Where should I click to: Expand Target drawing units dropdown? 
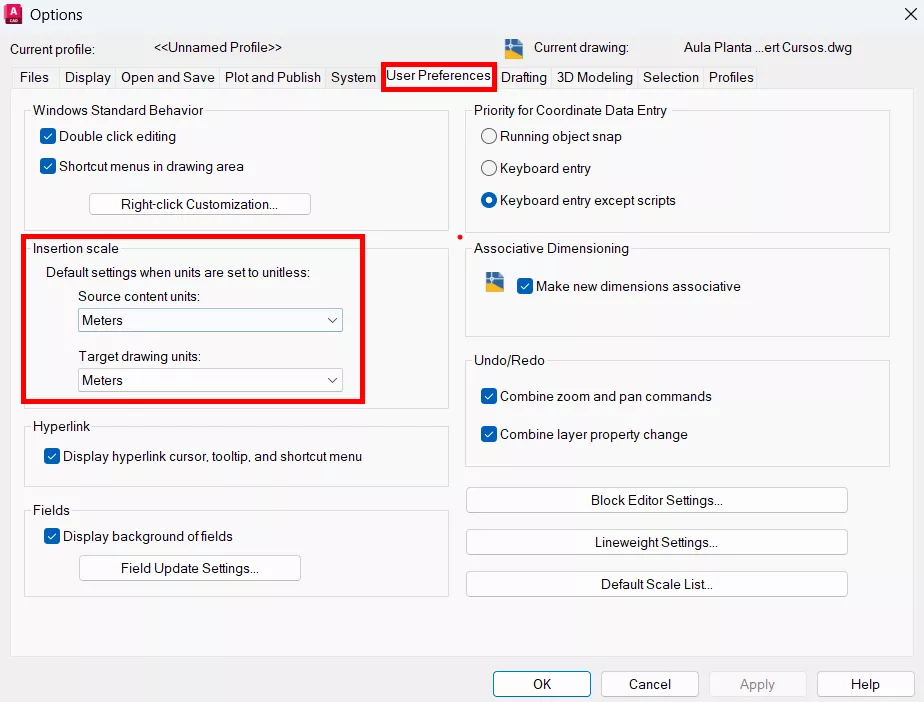pyautogui.click(x=210, y=380)
